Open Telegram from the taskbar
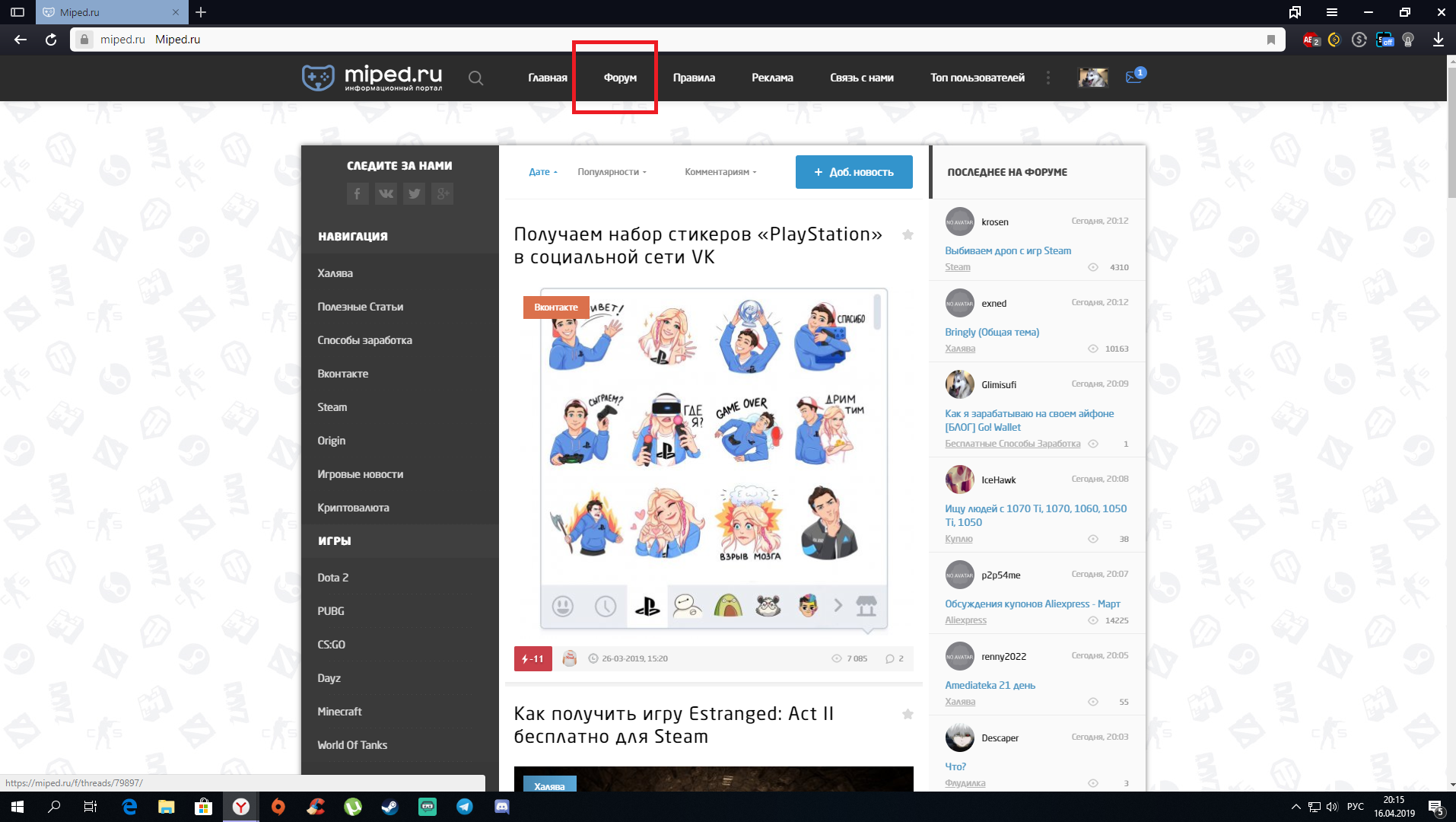The height and width of the screenshot is (822, 1456). pyautogui.click(x=465, y=807)
